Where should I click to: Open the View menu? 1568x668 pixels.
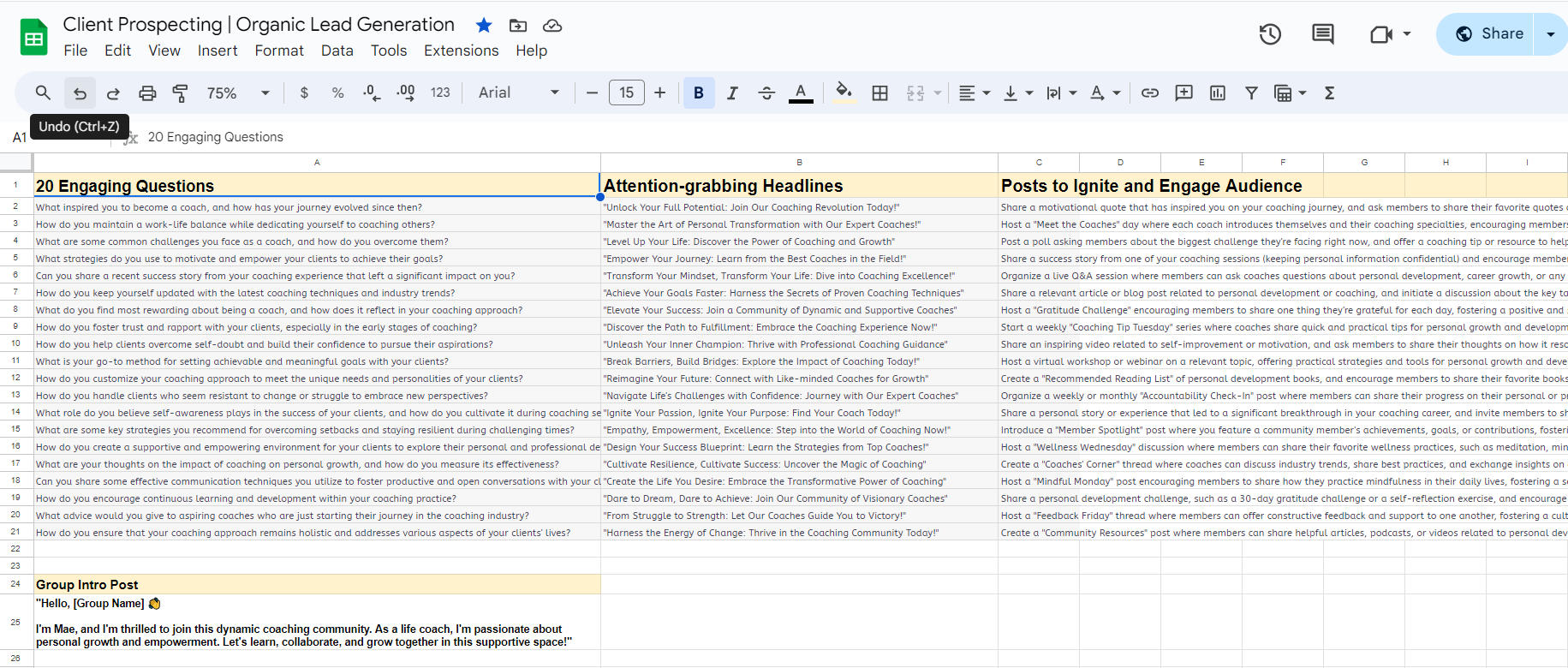tap(164, 51)
